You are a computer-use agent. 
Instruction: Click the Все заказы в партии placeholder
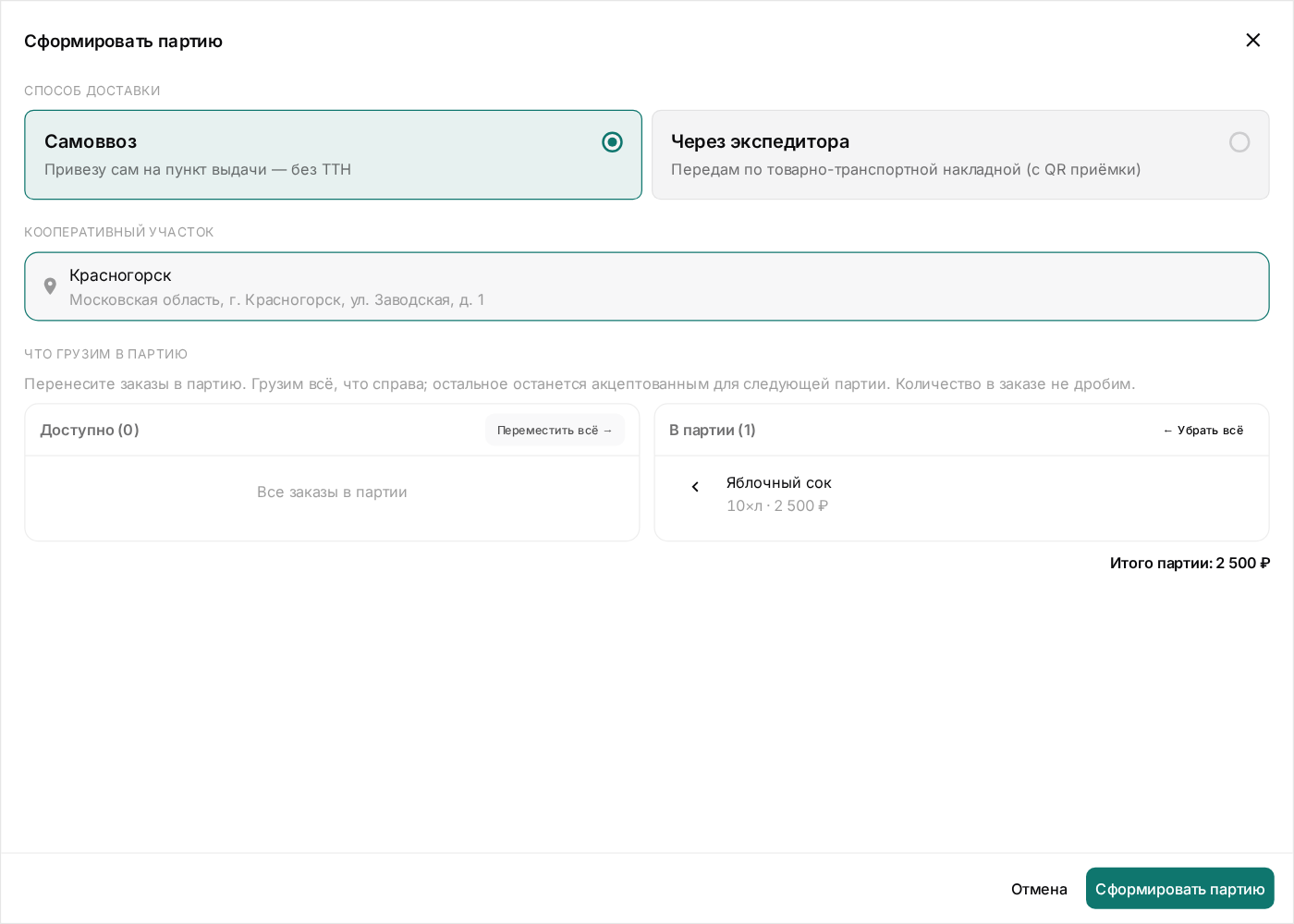pyautogui.click(x=332, y=492)
